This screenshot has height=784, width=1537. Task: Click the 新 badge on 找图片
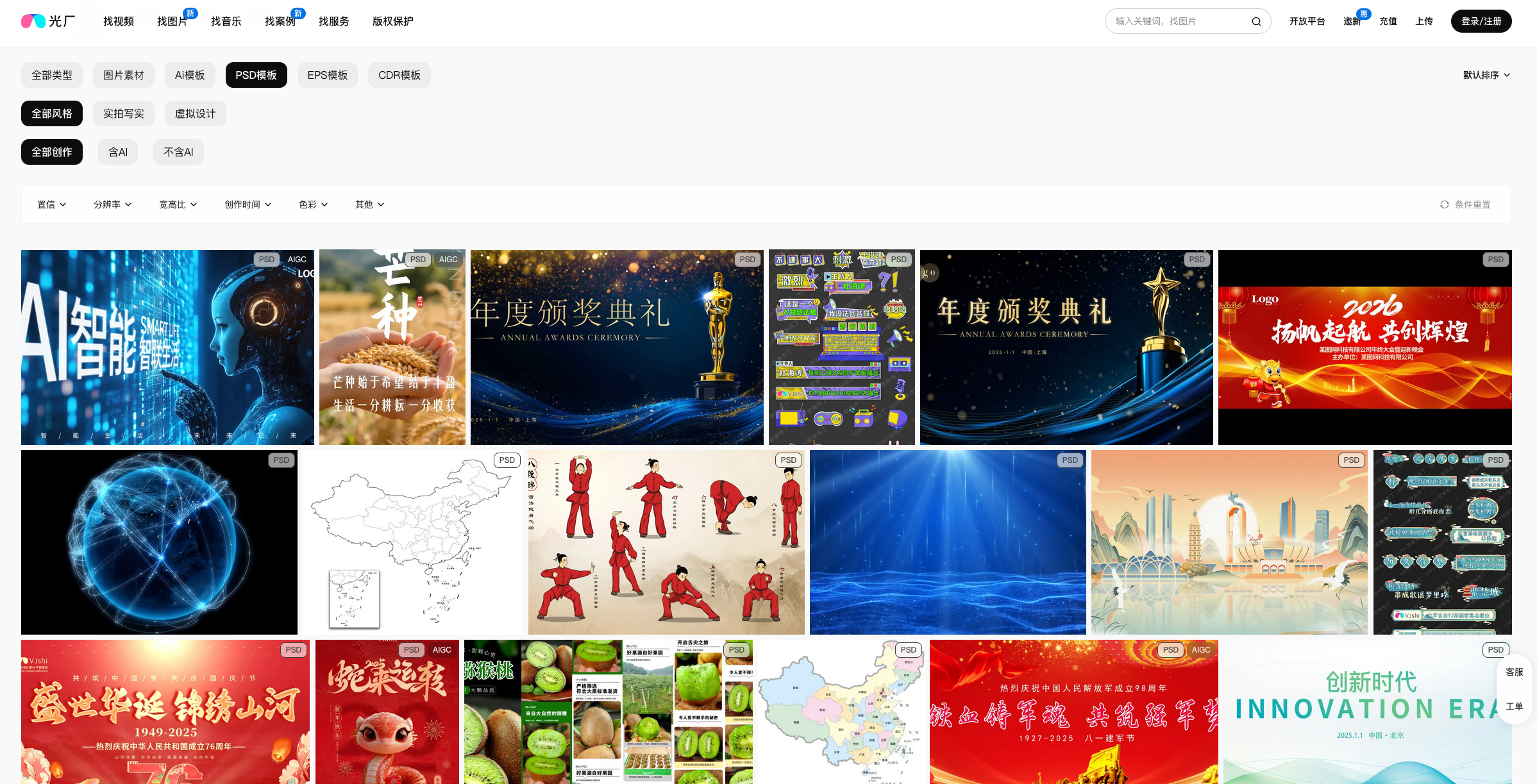190,13
